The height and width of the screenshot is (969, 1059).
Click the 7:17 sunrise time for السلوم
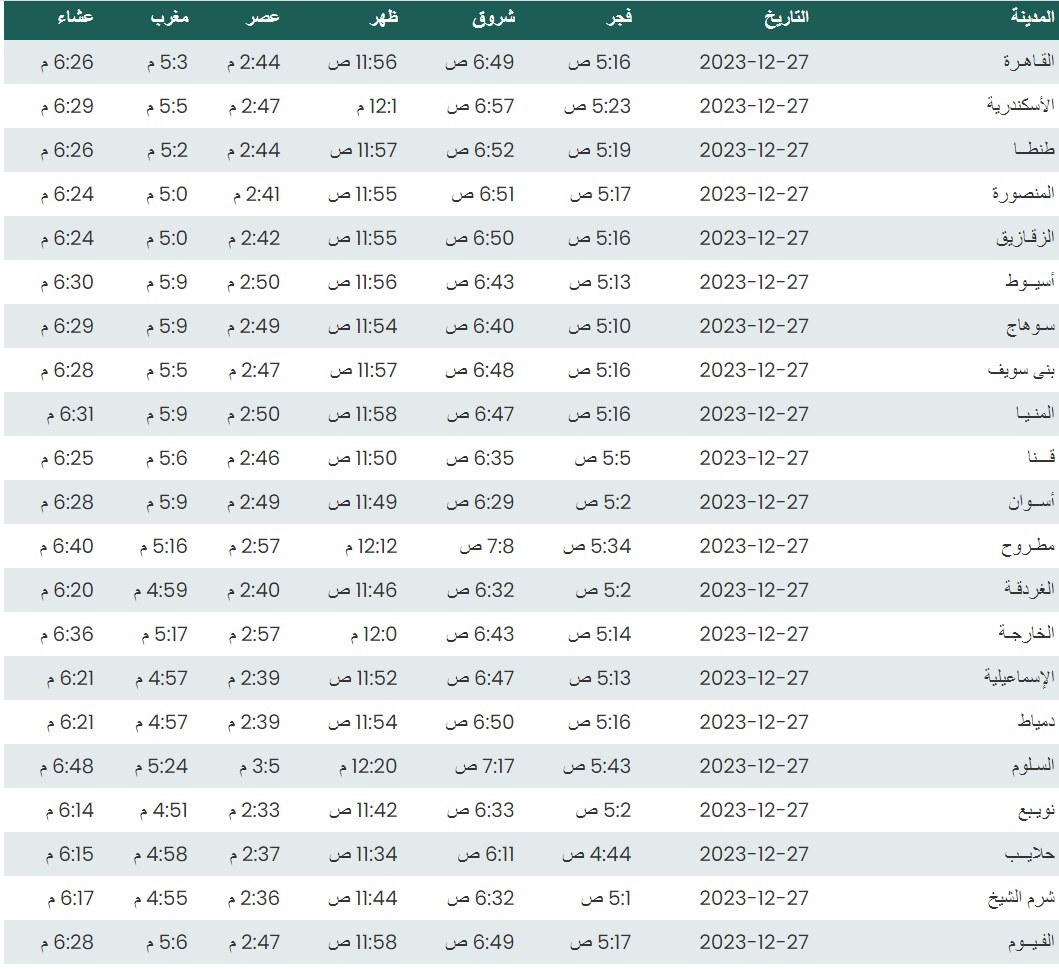pos(484,766)
